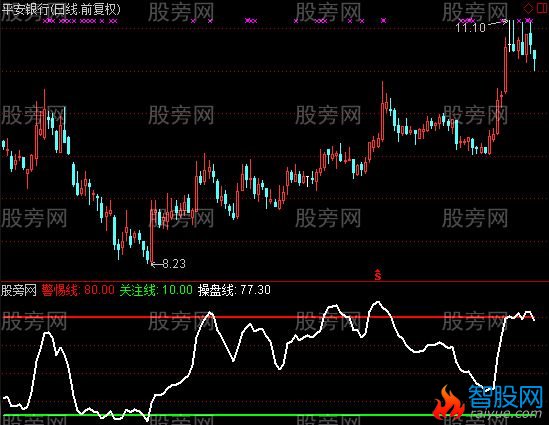Click the red S signal marker

point(377,275)
